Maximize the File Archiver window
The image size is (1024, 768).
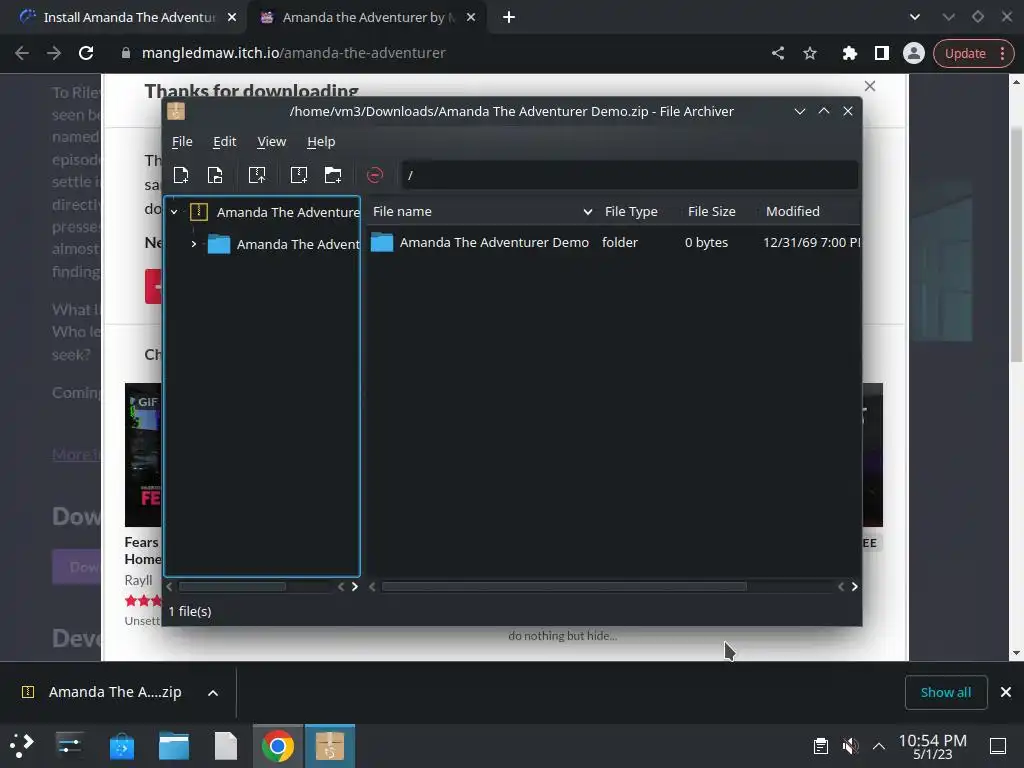coord(824,111)
